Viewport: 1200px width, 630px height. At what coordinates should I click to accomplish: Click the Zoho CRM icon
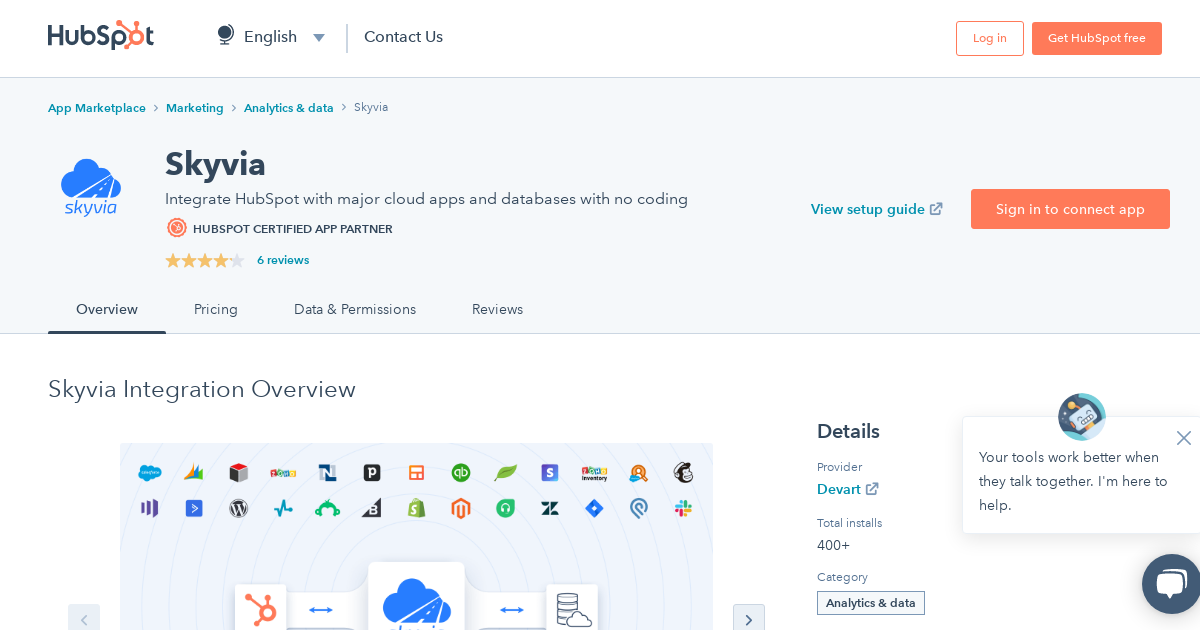tap(281, 471)
